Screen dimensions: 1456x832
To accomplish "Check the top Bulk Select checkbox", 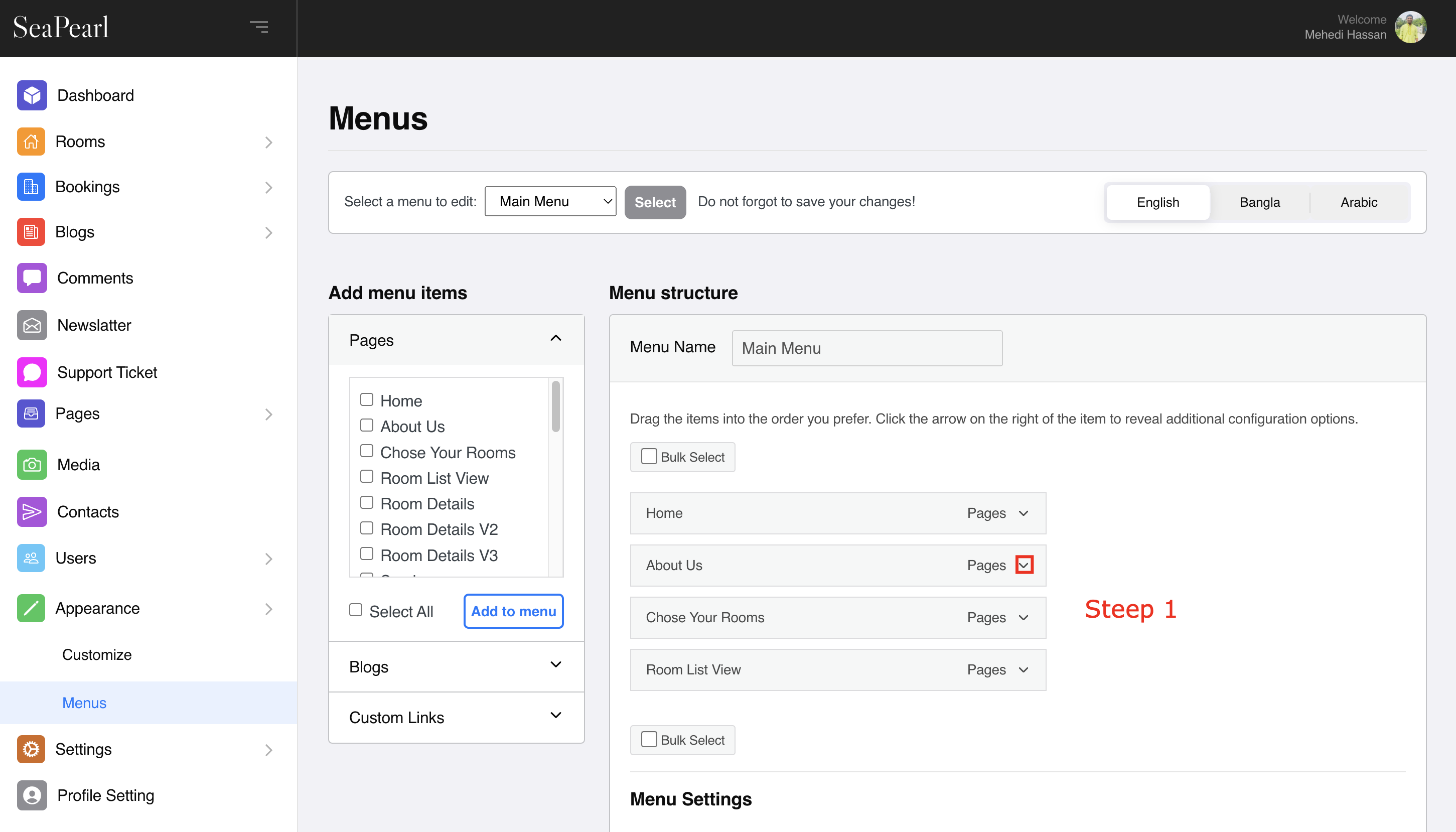I will 649,457.
